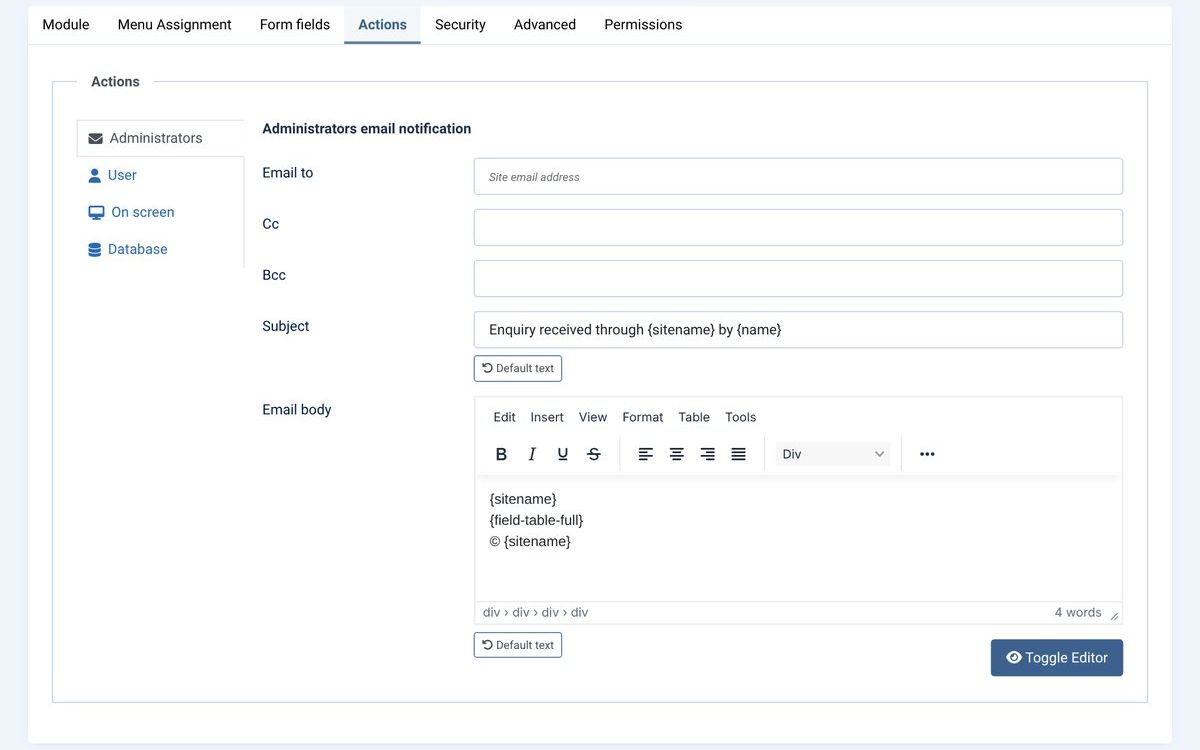Apply italic formatting in the editor
This screenshot has height=750, width=1200.
(x=532, y=454)
